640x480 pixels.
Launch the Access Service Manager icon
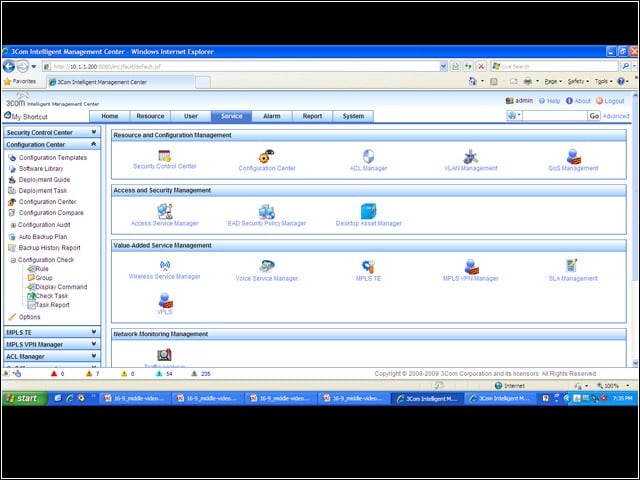tap(165, 211)
